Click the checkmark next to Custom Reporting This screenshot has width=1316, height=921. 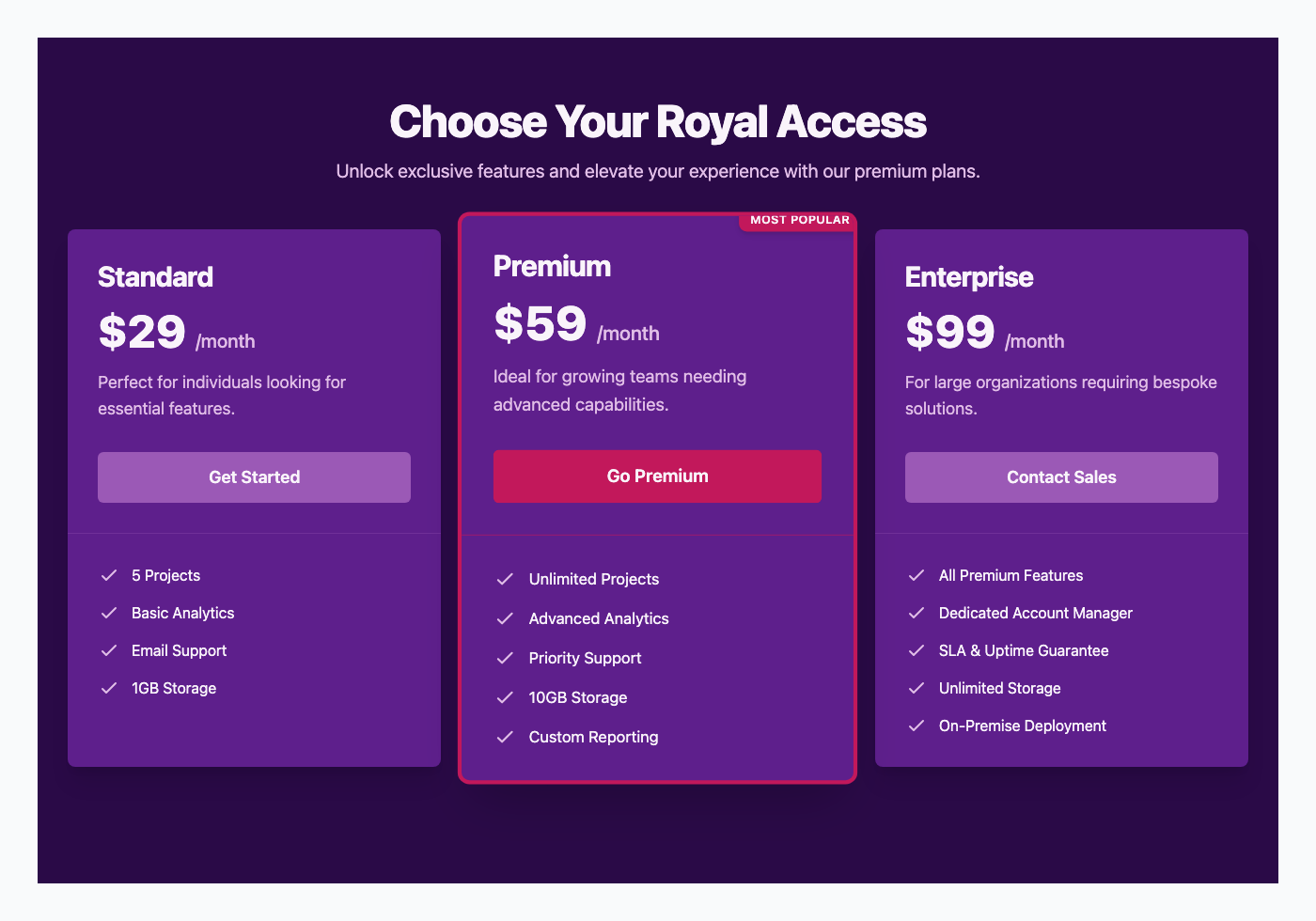[x=505, y=737]
